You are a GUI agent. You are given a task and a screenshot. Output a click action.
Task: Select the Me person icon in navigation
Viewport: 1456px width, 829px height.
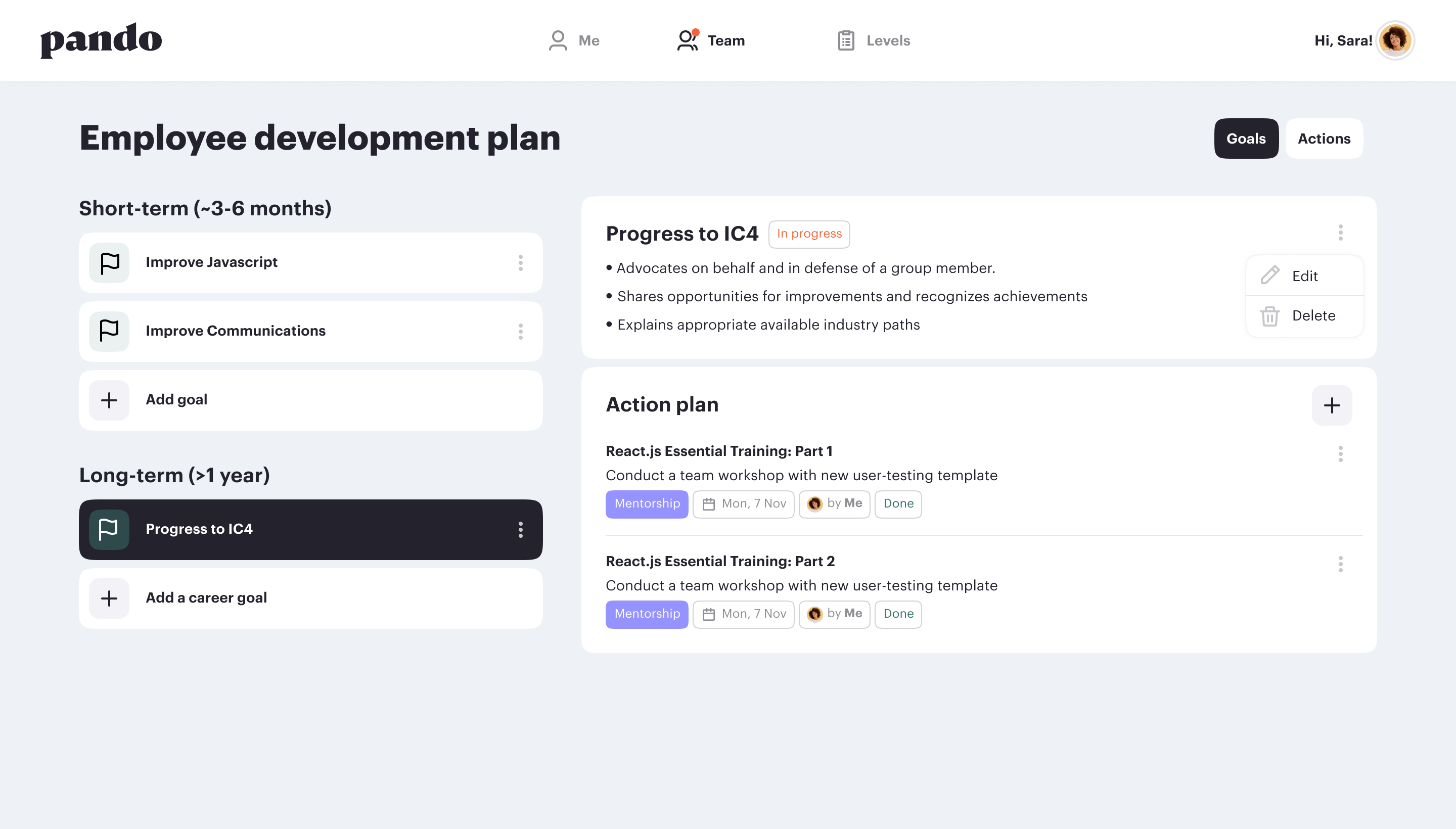point(558,40)
